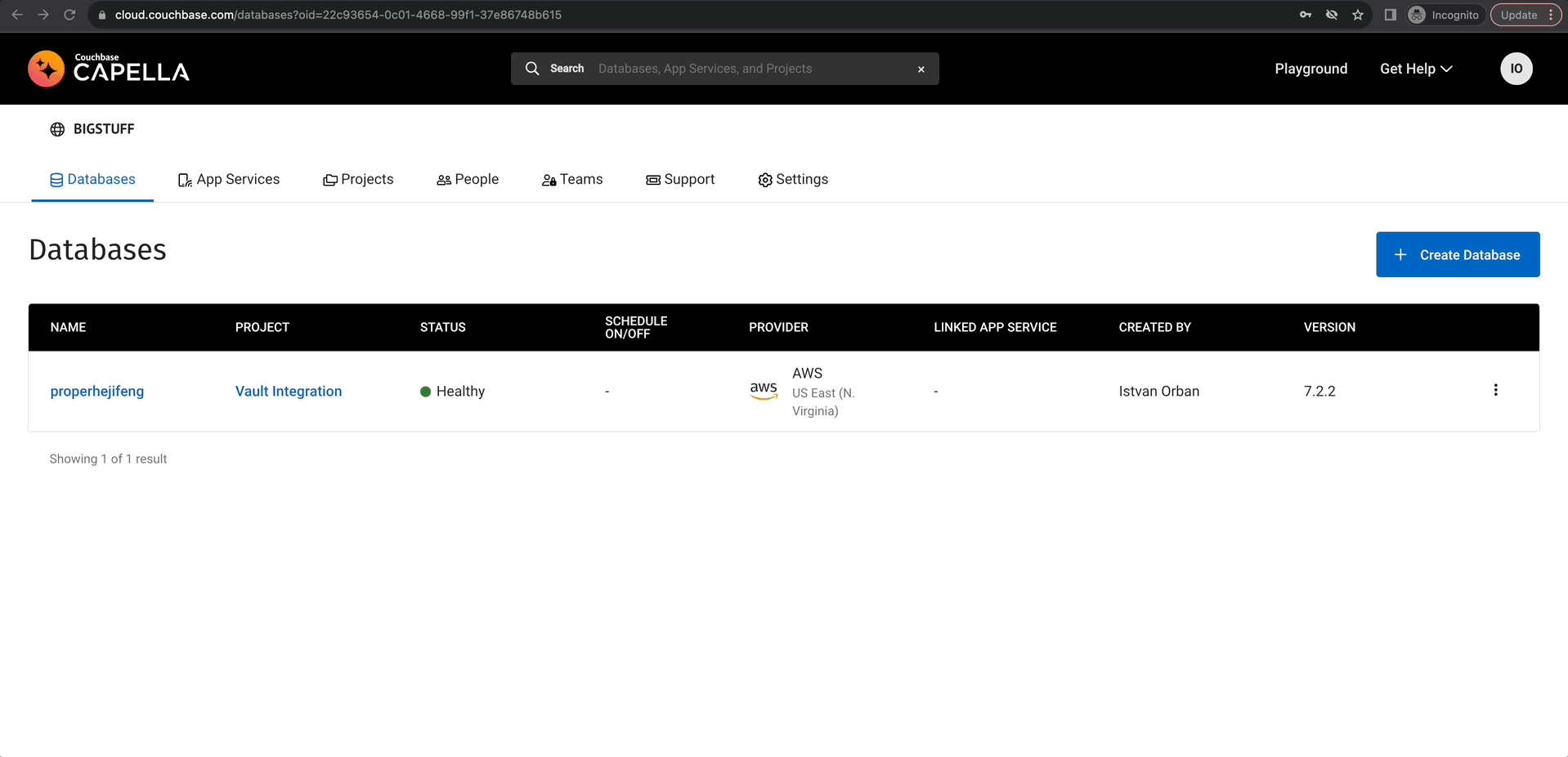Click the PROVIDER column header

(x=778, y=327)
